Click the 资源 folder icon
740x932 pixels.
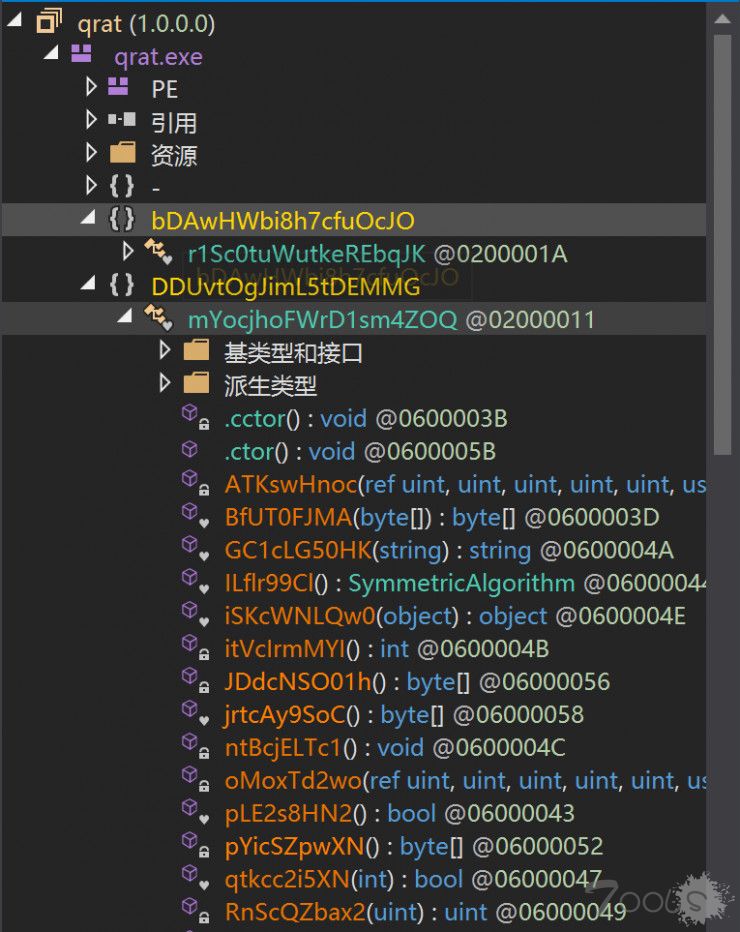click(x=122, y=155)
